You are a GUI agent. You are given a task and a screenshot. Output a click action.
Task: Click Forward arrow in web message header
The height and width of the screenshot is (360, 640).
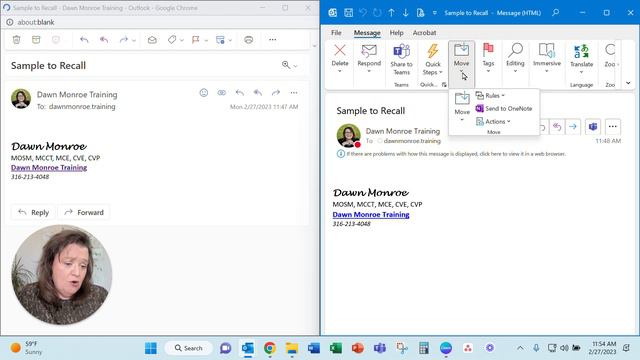pyautogui.click(x=276, y=93)
